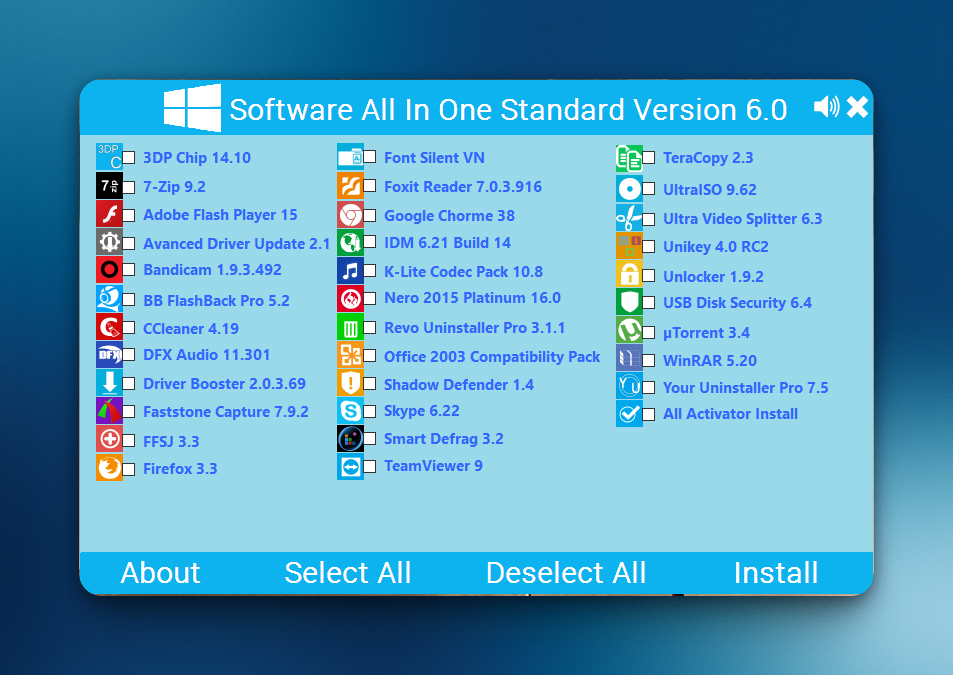This screenshot has height=675, width=953.
Task: Mute sound with the speaker icon
Action: tap(827, 107)
